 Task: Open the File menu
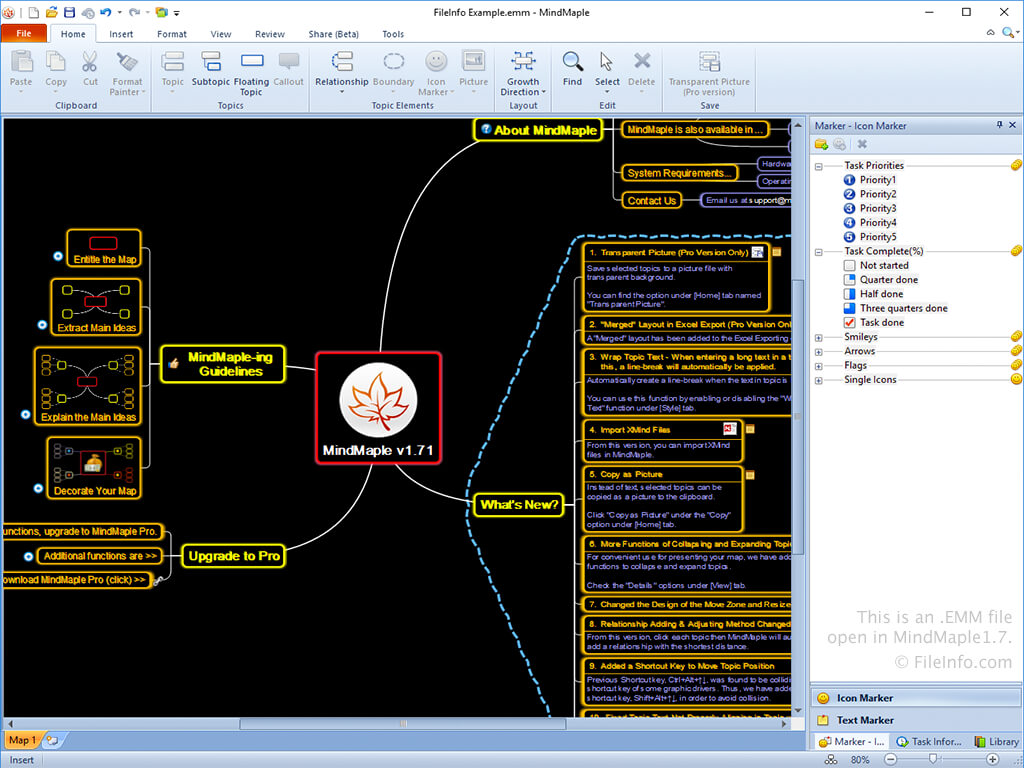point(24,33)
